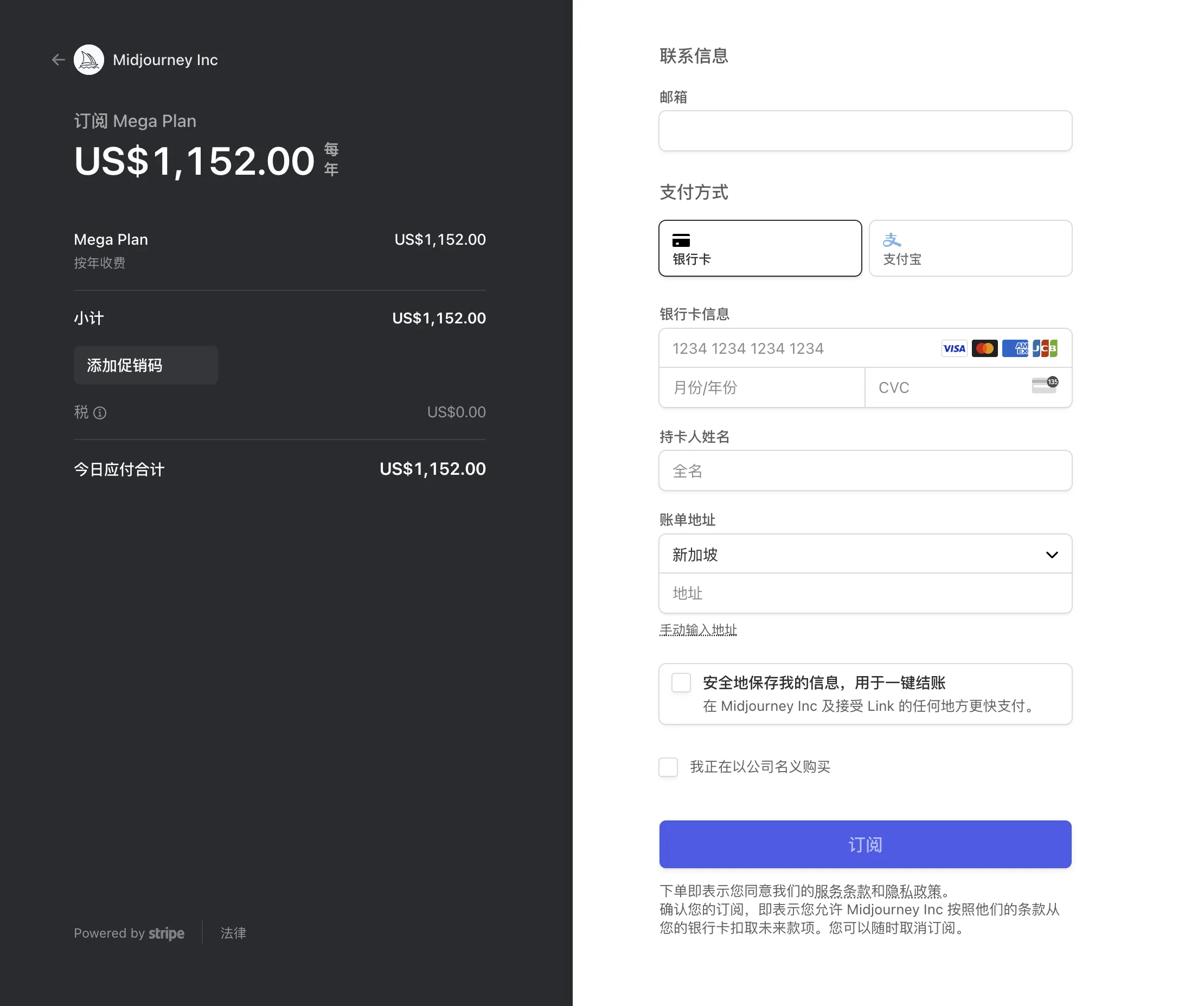Select the 银行卡 payment method
1204x1006 pixels.
[x=760, y=249]
